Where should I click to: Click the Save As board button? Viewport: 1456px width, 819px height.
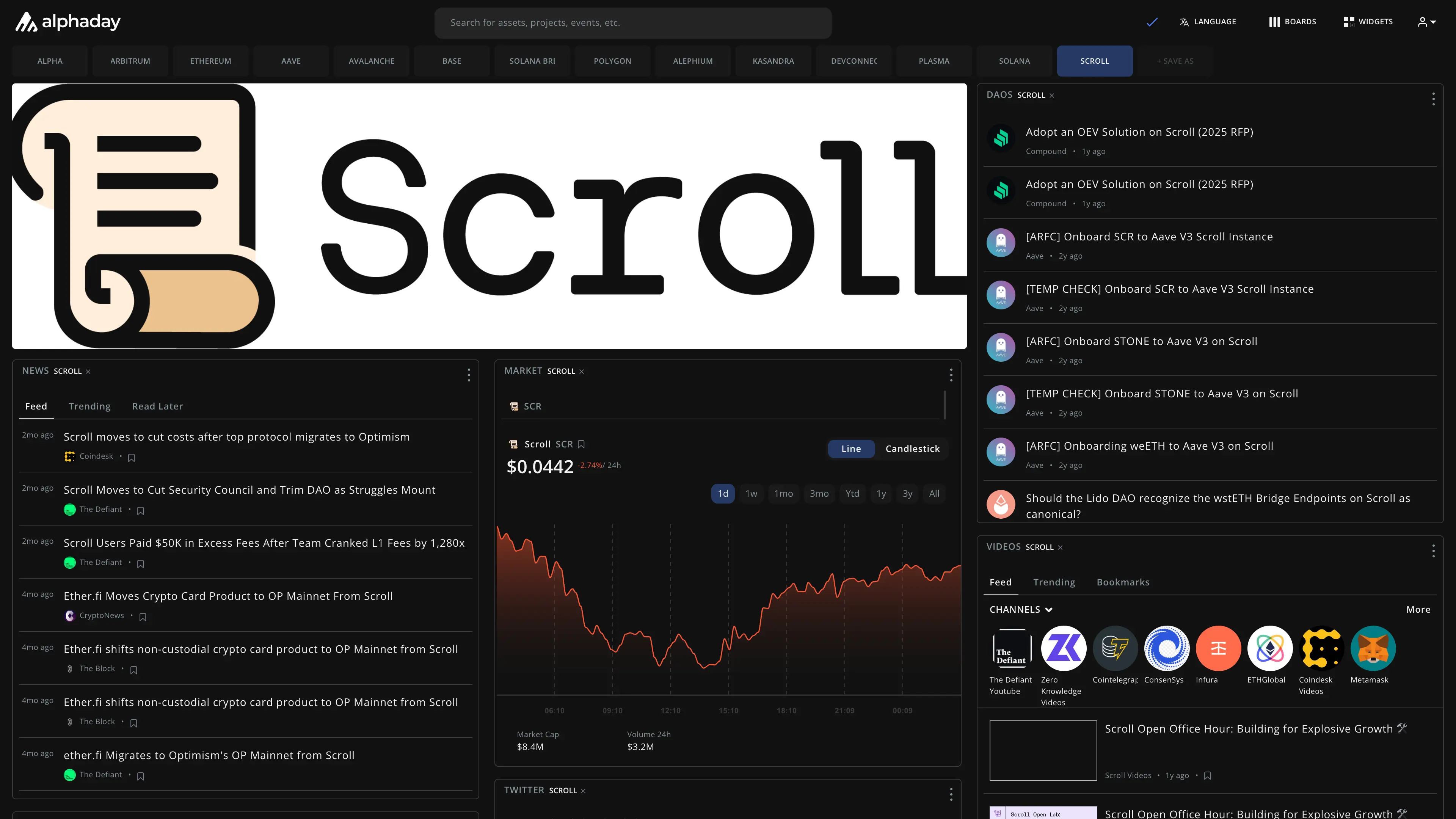[1175, 61]
